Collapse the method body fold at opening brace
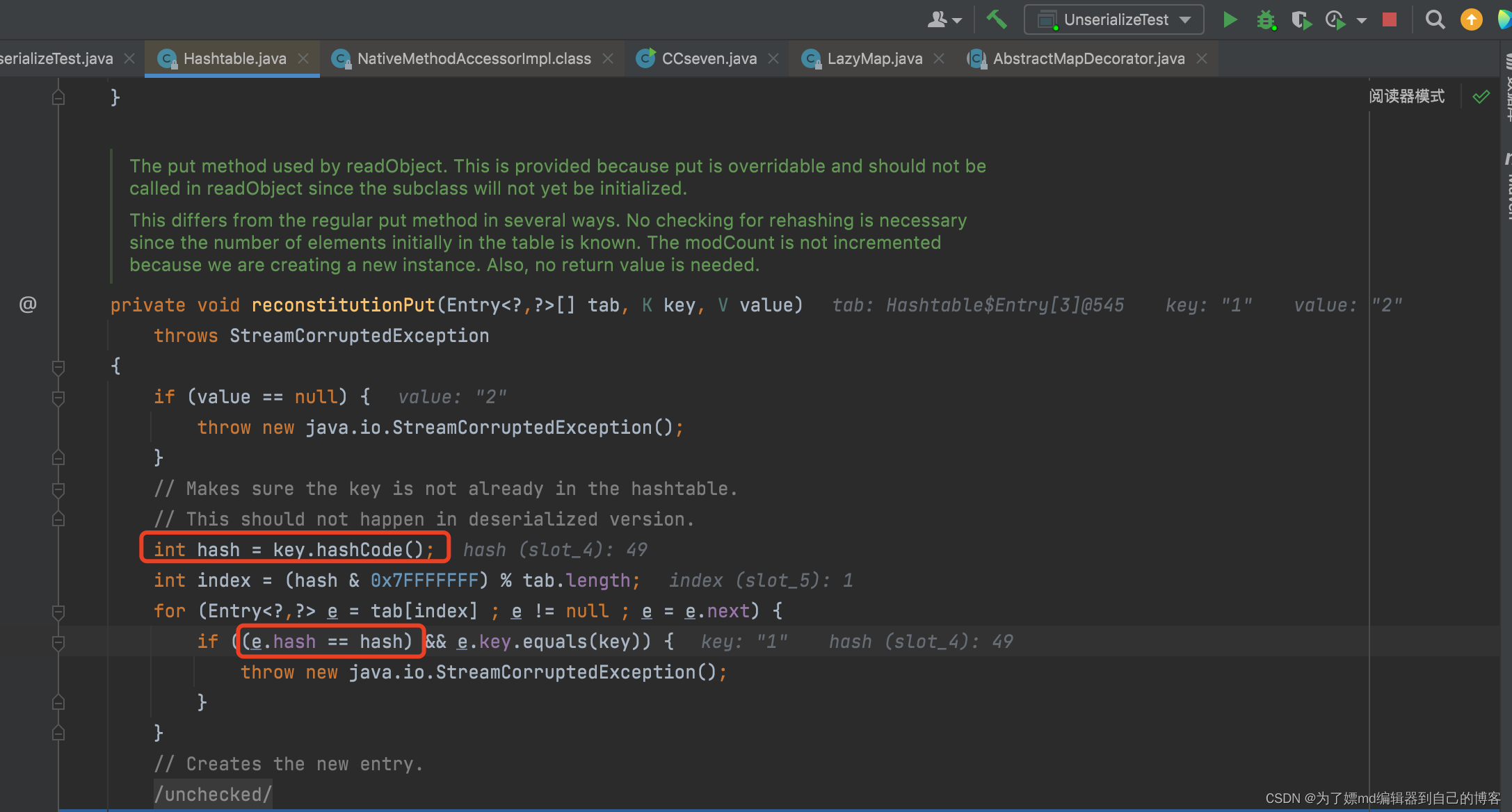This screenshot has width=1512, height=812. 58,367
